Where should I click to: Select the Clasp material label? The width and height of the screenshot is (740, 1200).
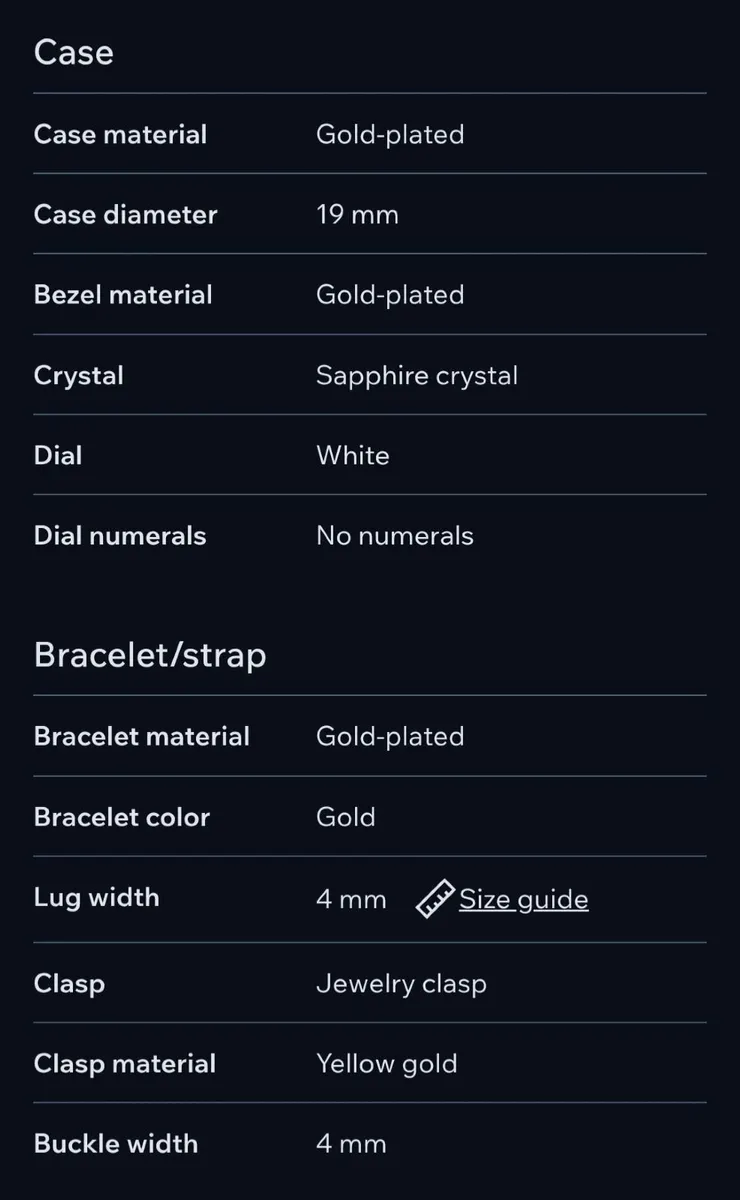click(125, 1063)
